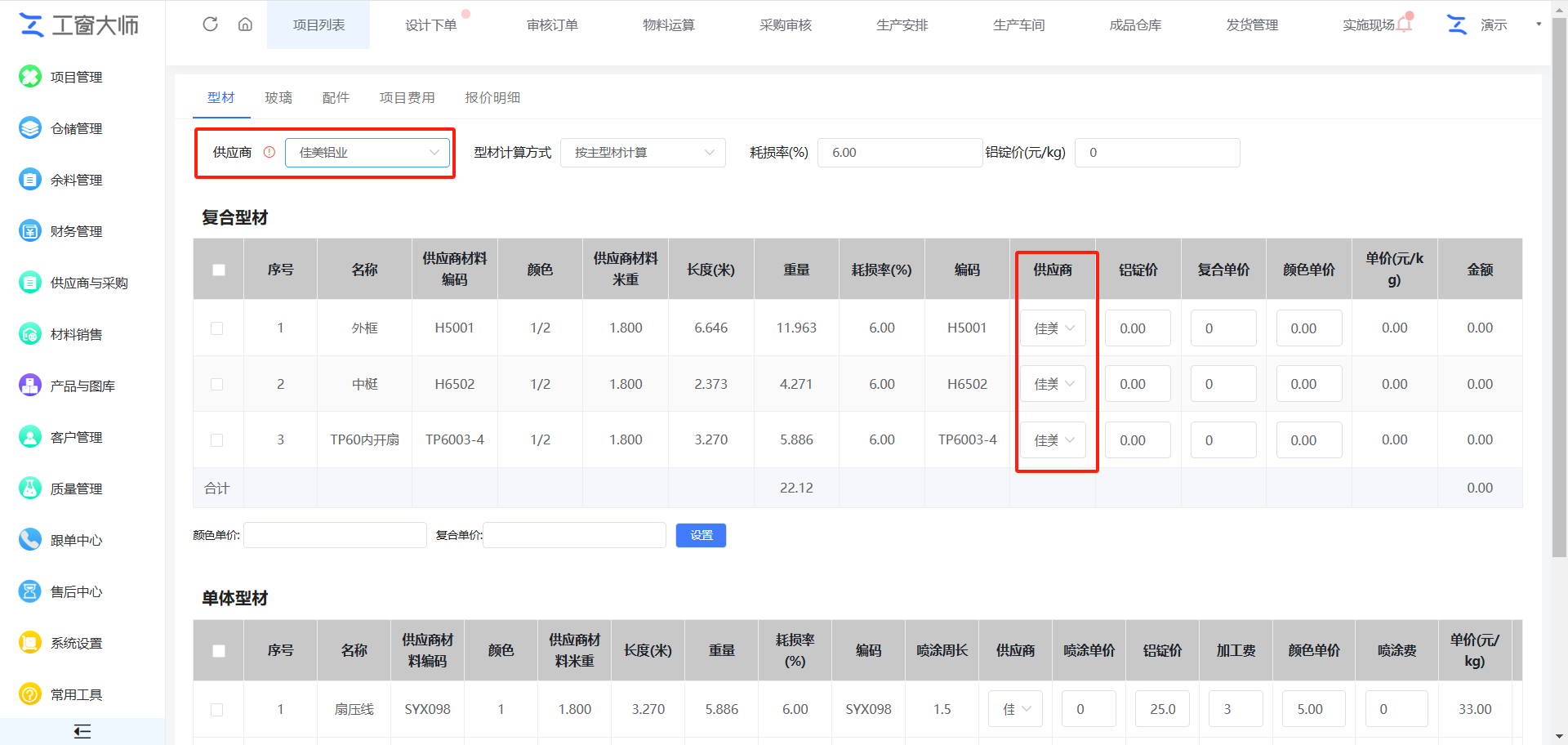
Task: Collapse the sidebar with bottom toggle icon
Action: [x=82, y=731]
